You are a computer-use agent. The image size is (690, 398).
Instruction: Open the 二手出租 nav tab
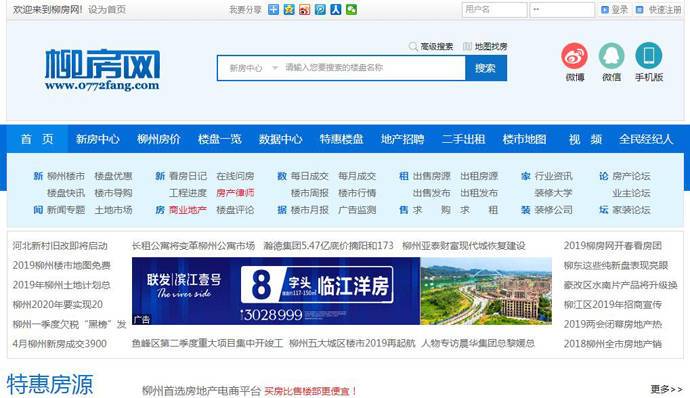point(463,139)
